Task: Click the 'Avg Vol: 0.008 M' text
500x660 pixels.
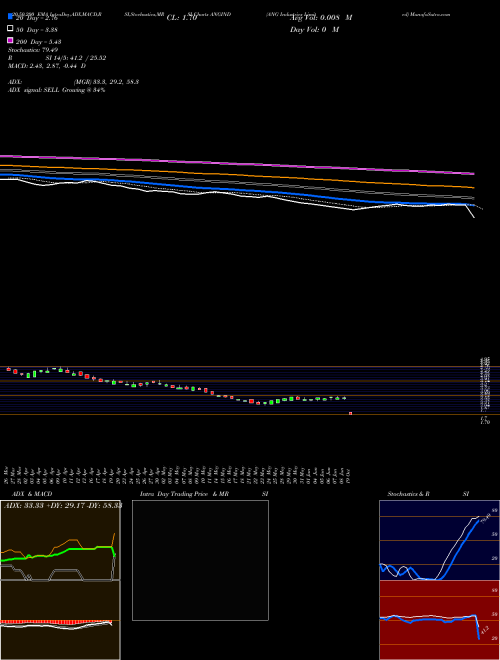Action: (321, 18)
